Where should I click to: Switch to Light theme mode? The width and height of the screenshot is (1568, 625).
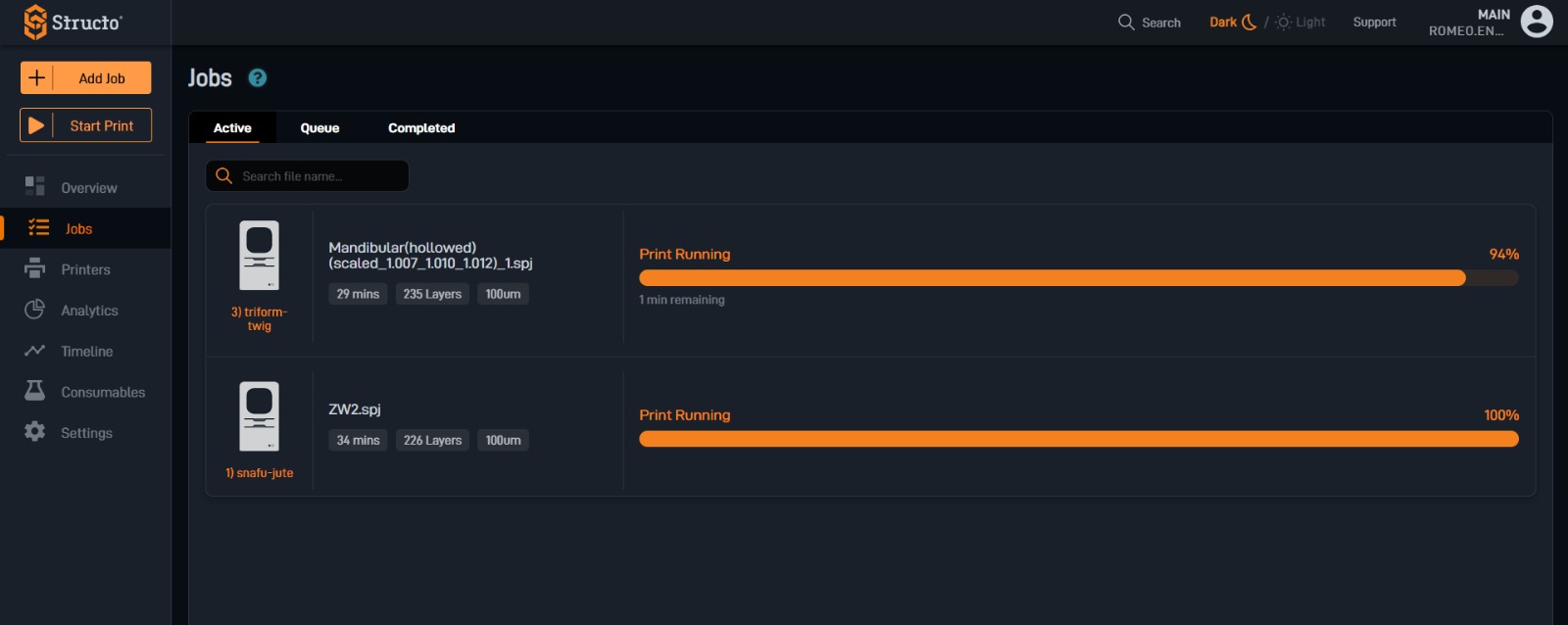pos(1300,22)
